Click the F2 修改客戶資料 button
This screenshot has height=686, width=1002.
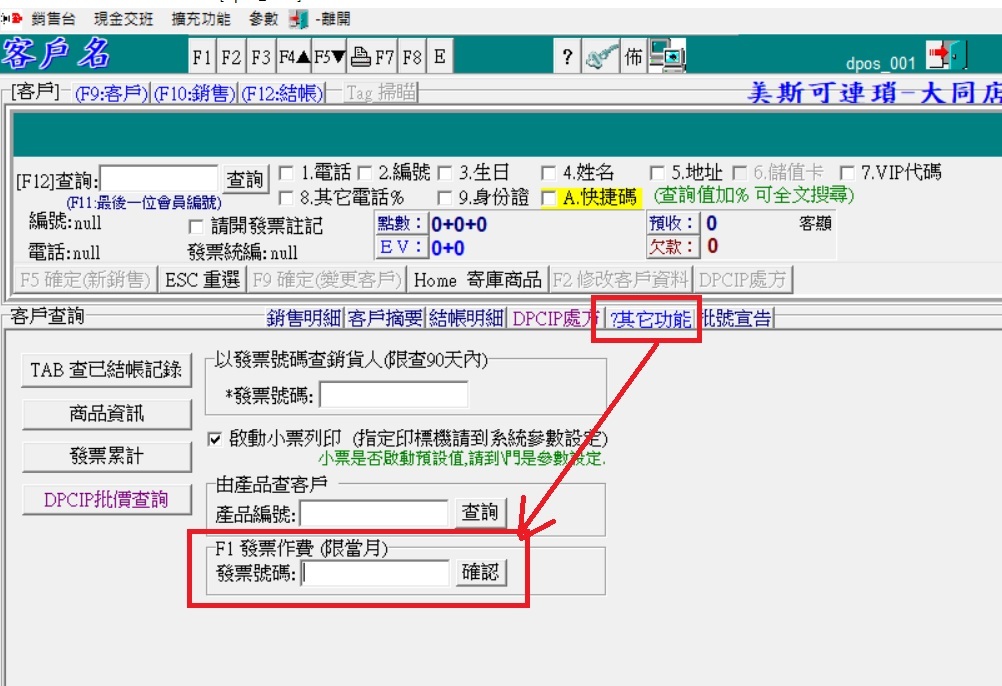[x=620, y=280]
